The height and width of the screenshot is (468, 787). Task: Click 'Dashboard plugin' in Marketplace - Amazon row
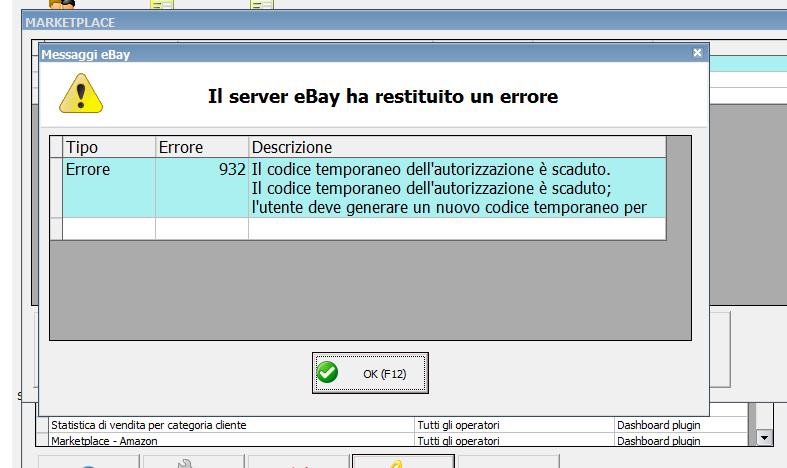click(x=659, y=441)
